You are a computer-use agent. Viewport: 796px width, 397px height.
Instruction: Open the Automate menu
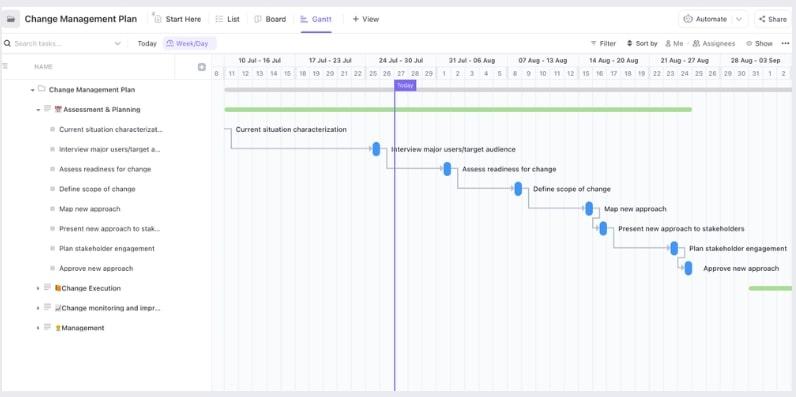[706, 19]
